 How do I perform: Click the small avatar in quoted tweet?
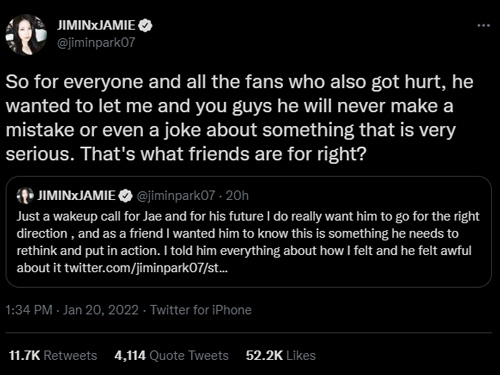point(25,196)
